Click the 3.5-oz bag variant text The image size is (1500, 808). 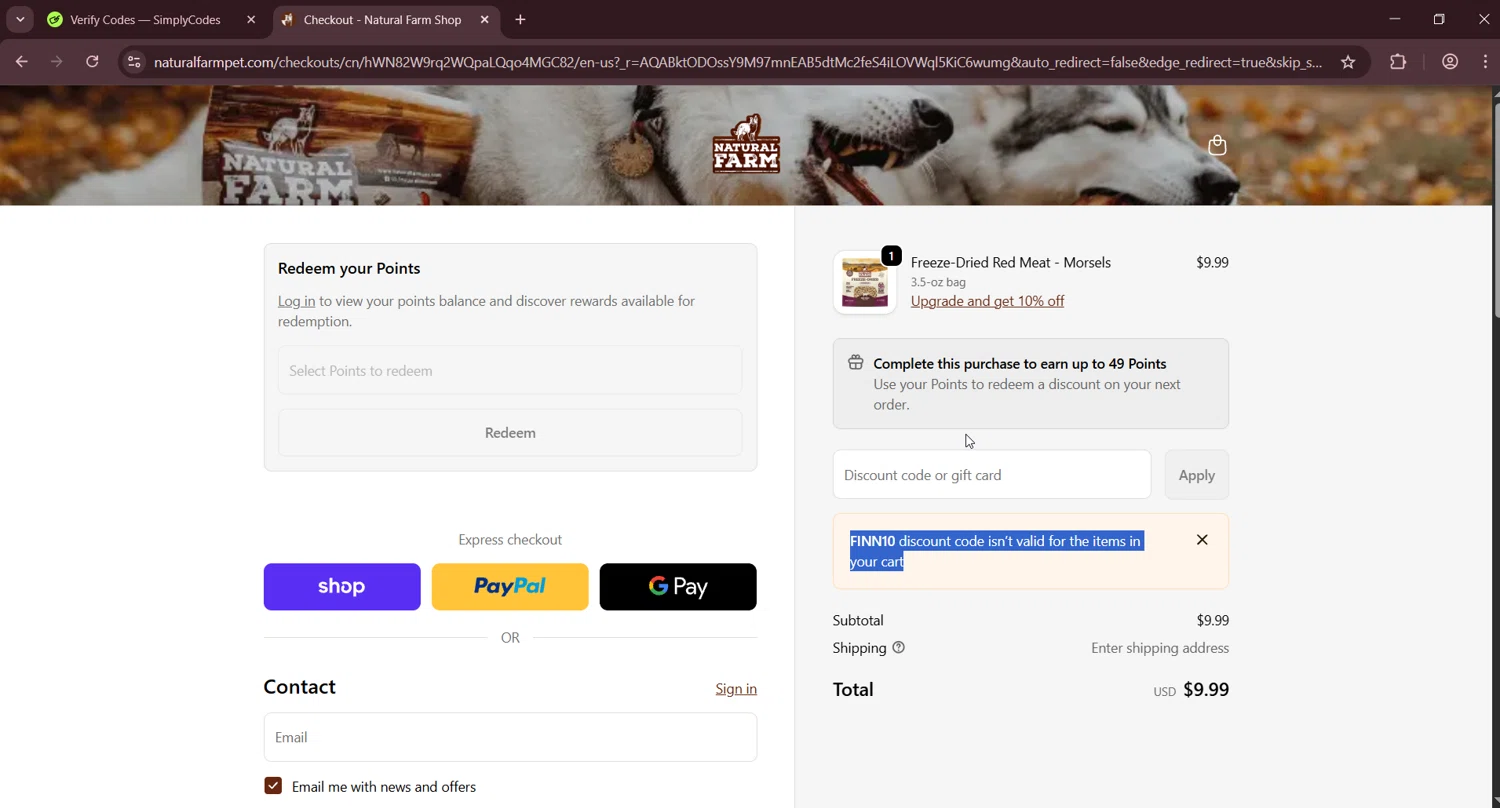point(938,282)
